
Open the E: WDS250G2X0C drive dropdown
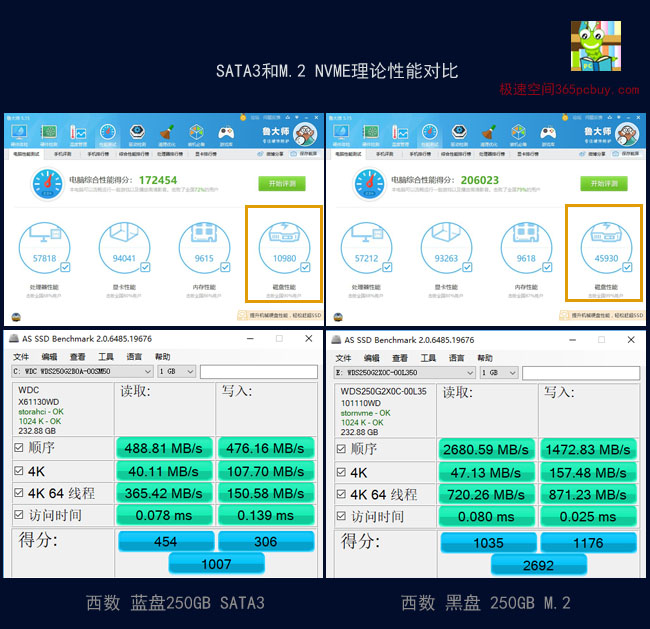pos(405,373)
